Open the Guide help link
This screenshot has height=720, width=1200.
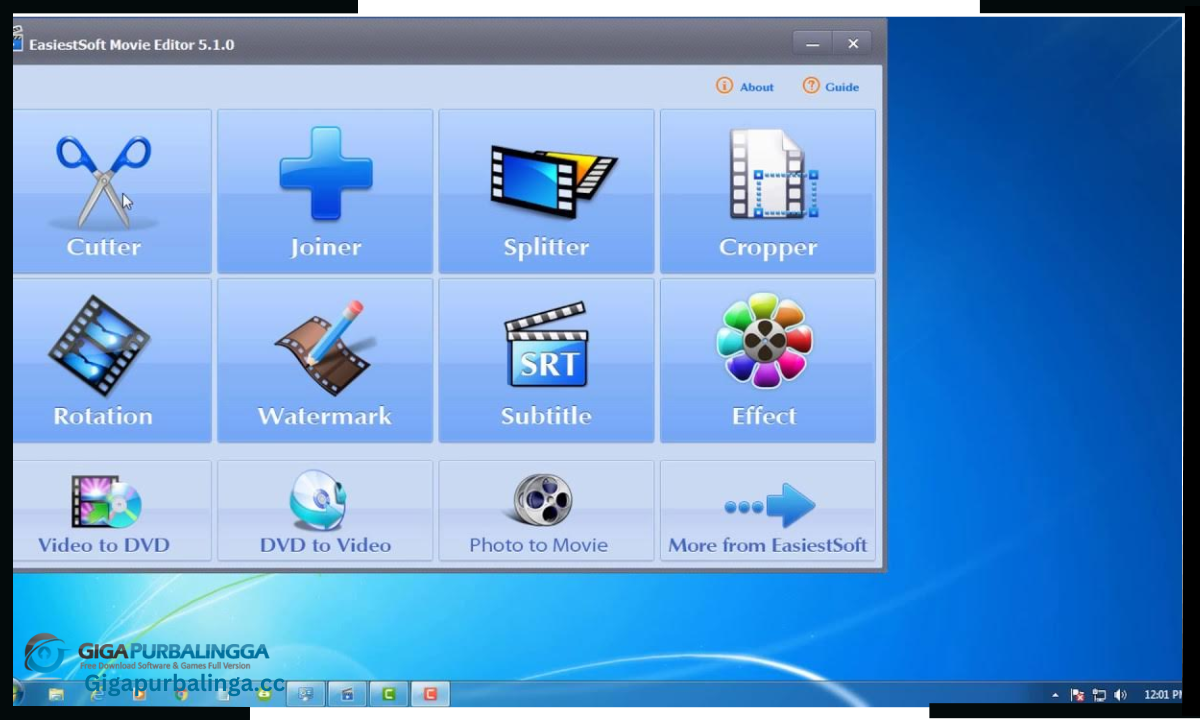coord(831,87)
